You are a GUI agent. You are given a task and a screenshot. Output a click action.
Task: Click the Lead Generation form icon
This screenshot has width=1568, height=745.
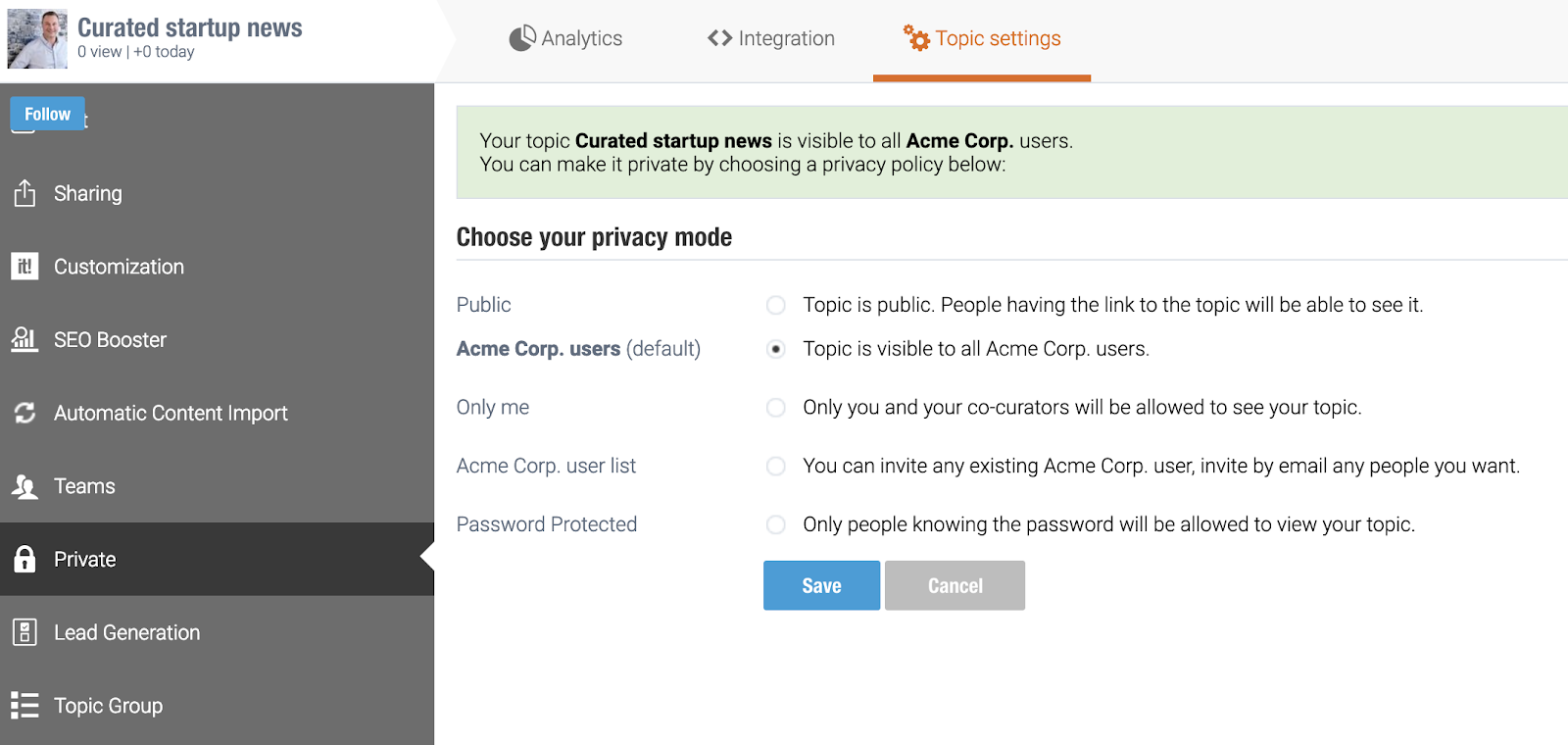[24, 632]
